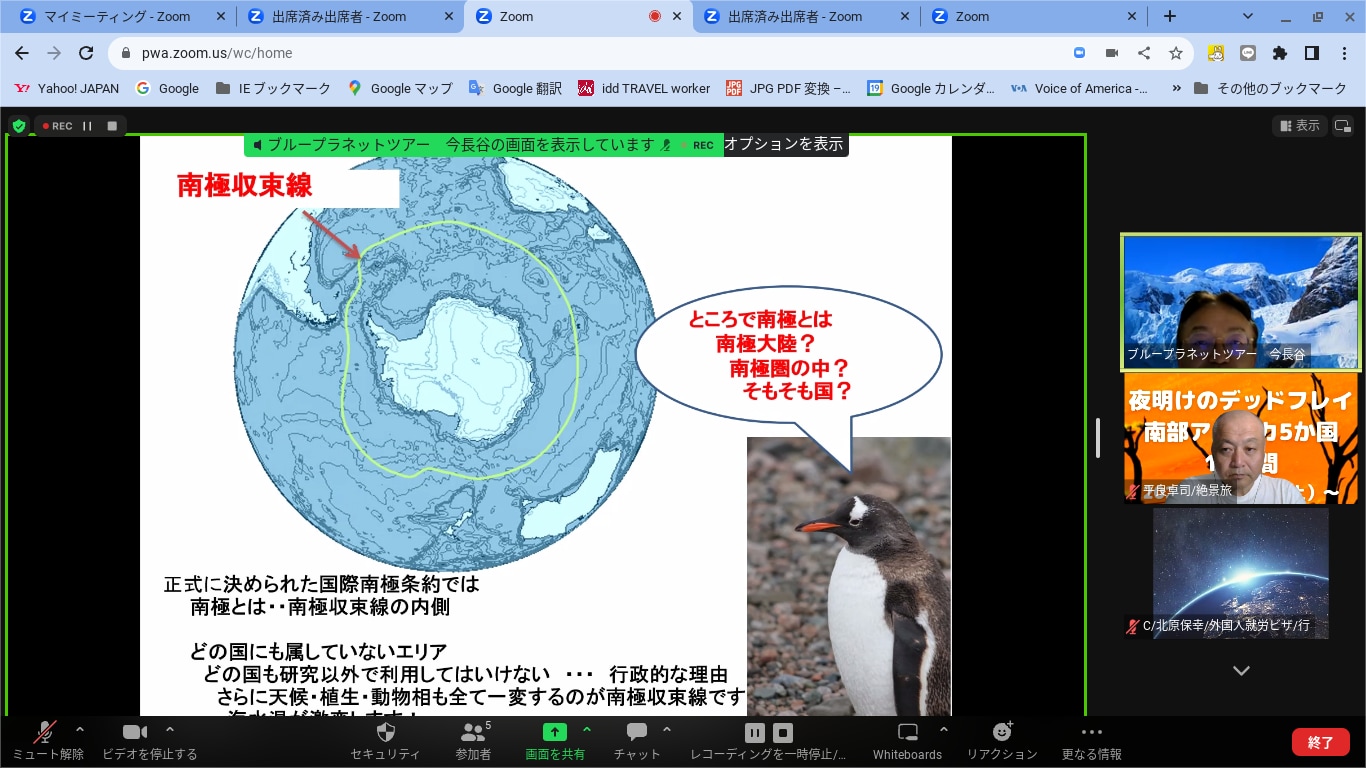This screenshot has width=1366, height=768.
Task: Open JPG PDF 変換 bookmark
Action: pos(789,88)
